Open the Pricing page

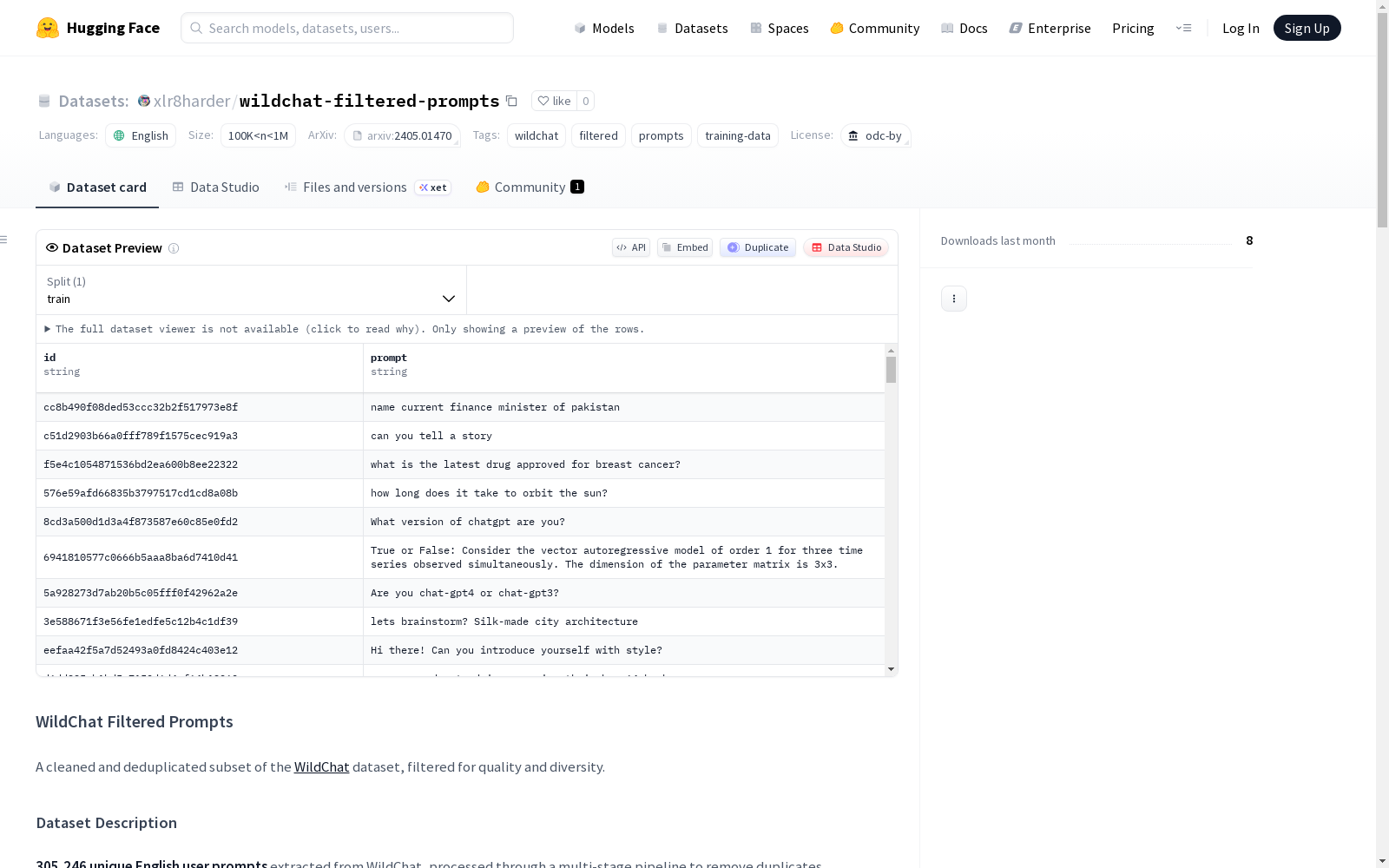point(1133,28)
